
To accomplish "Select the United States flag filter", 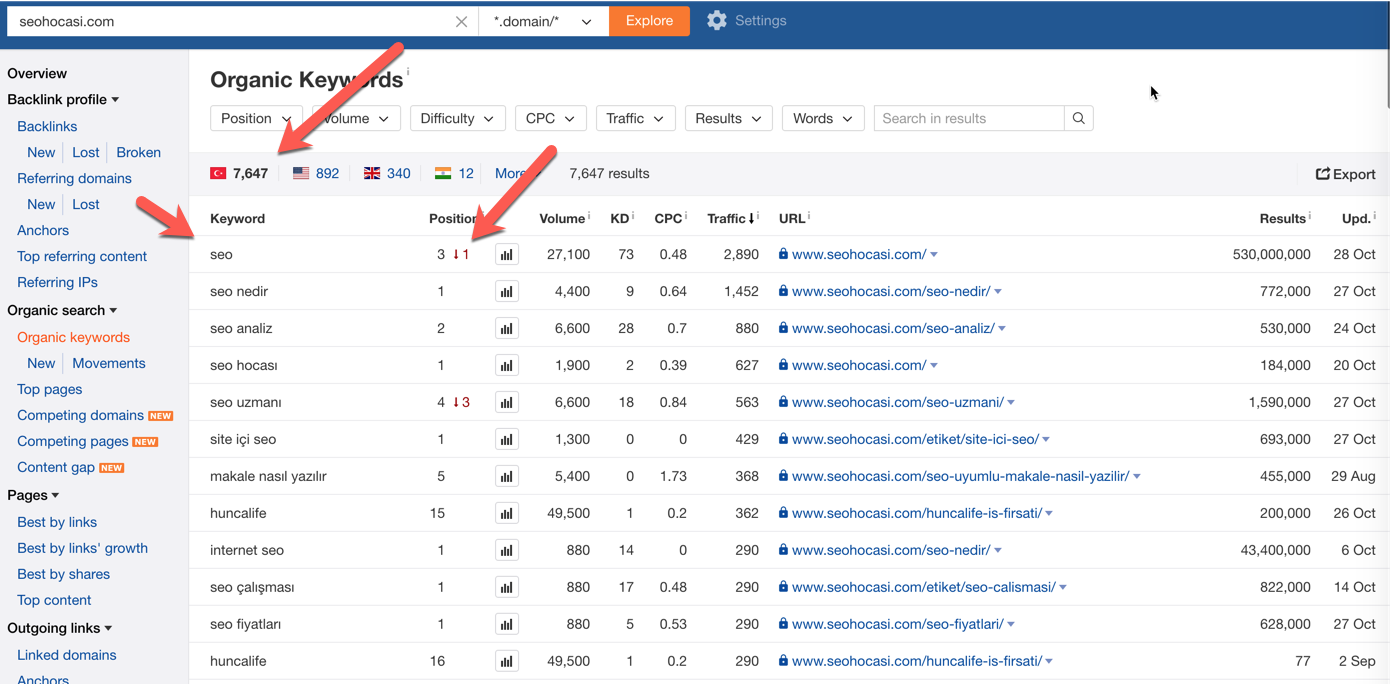I will pos(301,174).
